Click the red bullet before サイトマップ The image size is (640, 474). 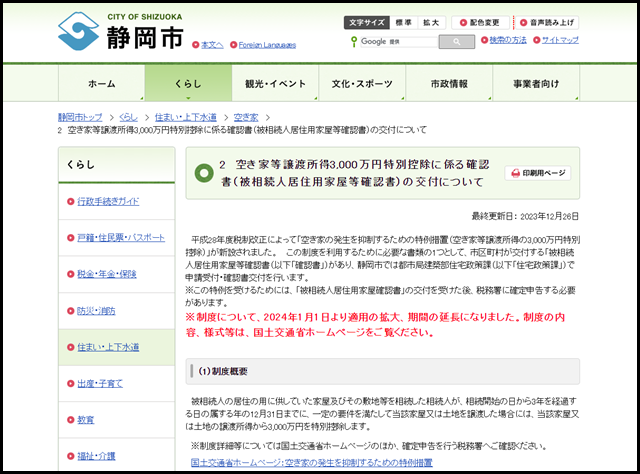pos(537,40)
